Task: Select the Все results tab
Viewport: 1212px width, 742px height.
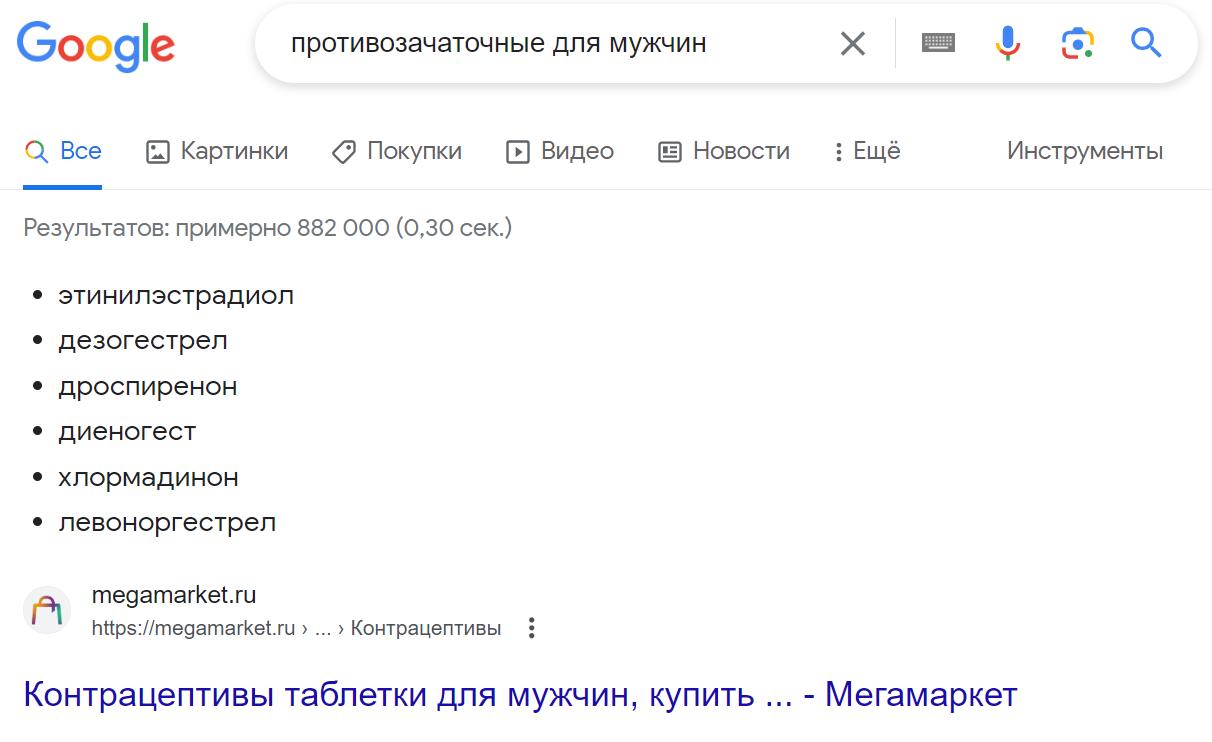Action: (63, 151)
